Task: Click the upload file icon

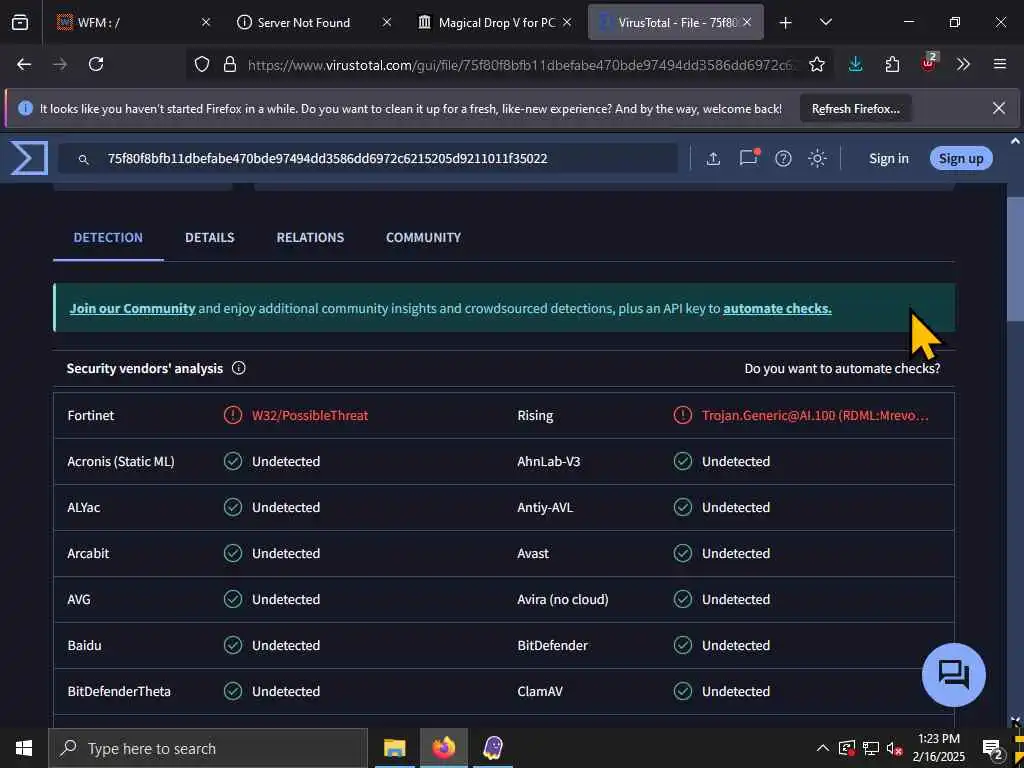Action: coord(713,159)
